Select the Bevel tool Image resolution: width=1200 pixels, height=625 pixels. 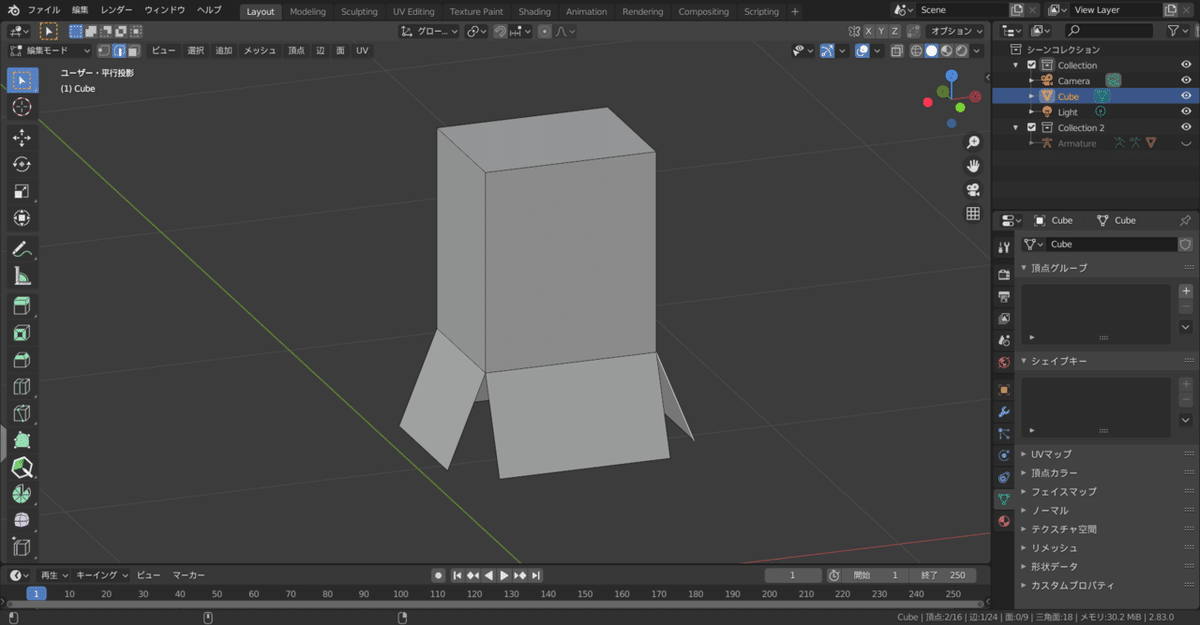click(x=22, y=360)
